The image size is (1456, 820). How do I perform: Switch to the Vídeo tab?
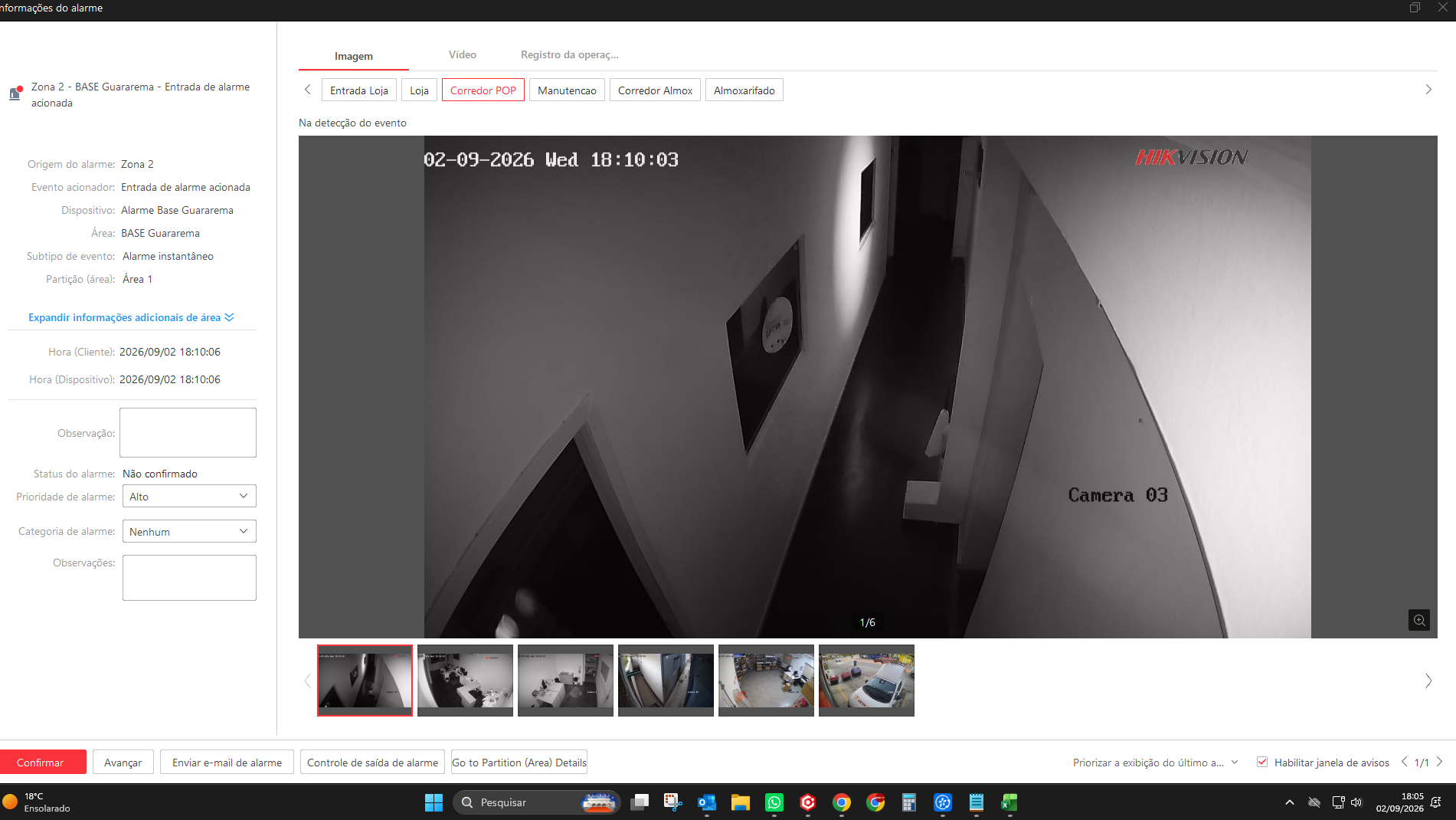[x=463, y=55]
